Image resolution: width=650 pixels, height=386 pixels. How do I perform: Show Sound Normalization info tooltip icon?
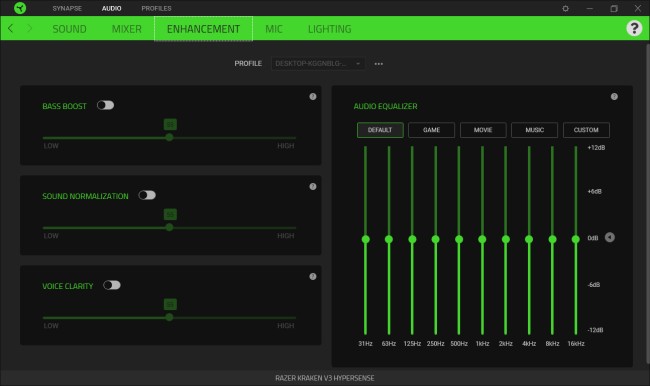[x=313, y=187]
